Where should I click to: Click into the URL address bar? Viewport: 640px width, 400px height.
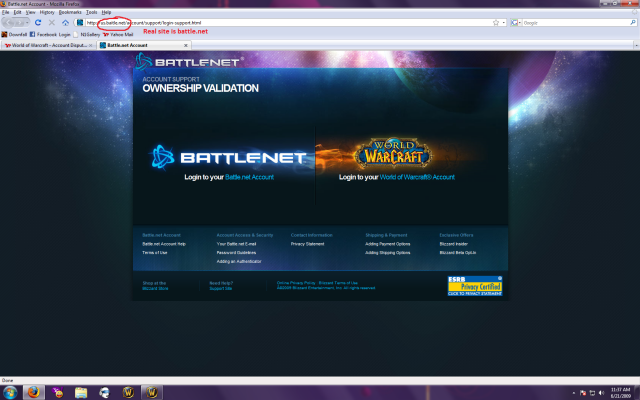coord(286,23)
